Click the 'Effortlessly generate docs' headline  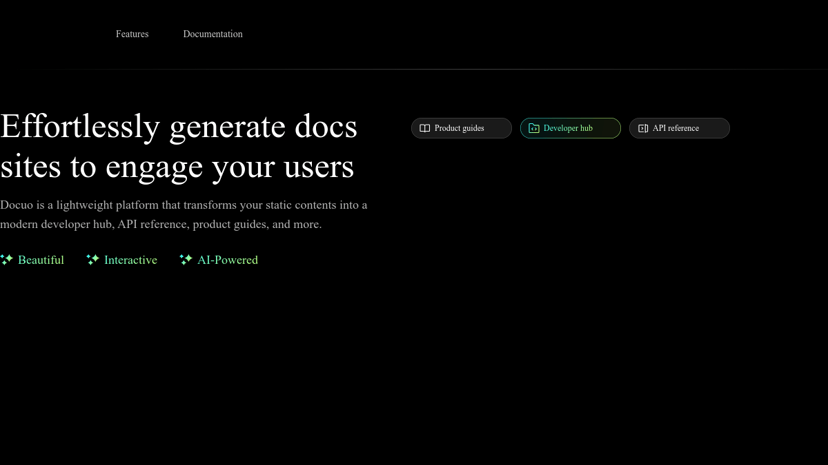(x=178, y=146)
